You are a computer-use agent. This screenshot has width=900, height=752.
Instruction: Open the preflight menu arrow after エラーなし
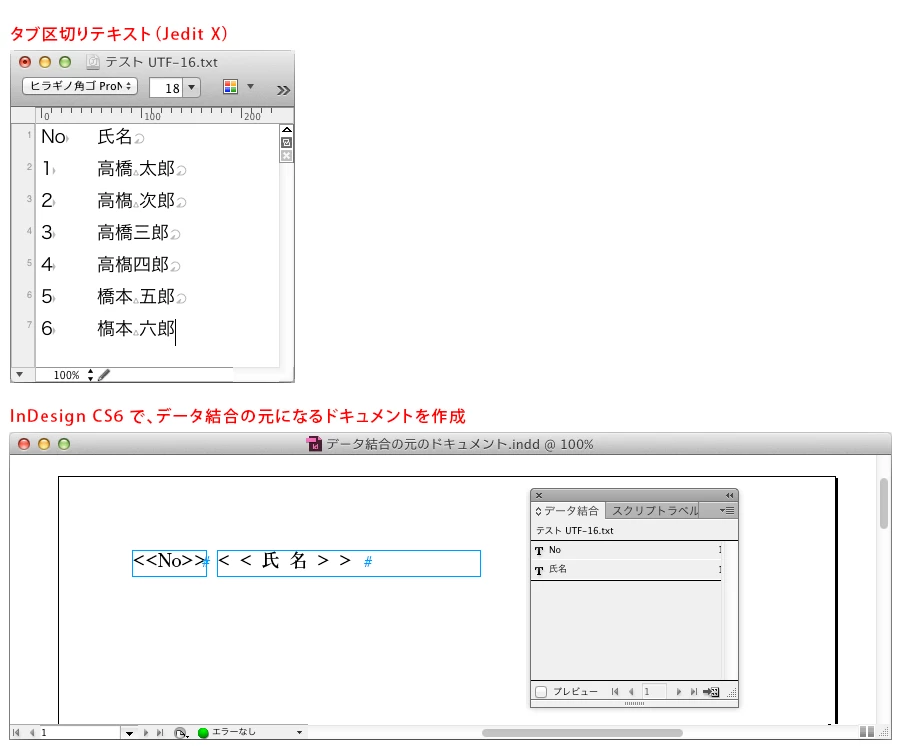click(x=299, y=732)
